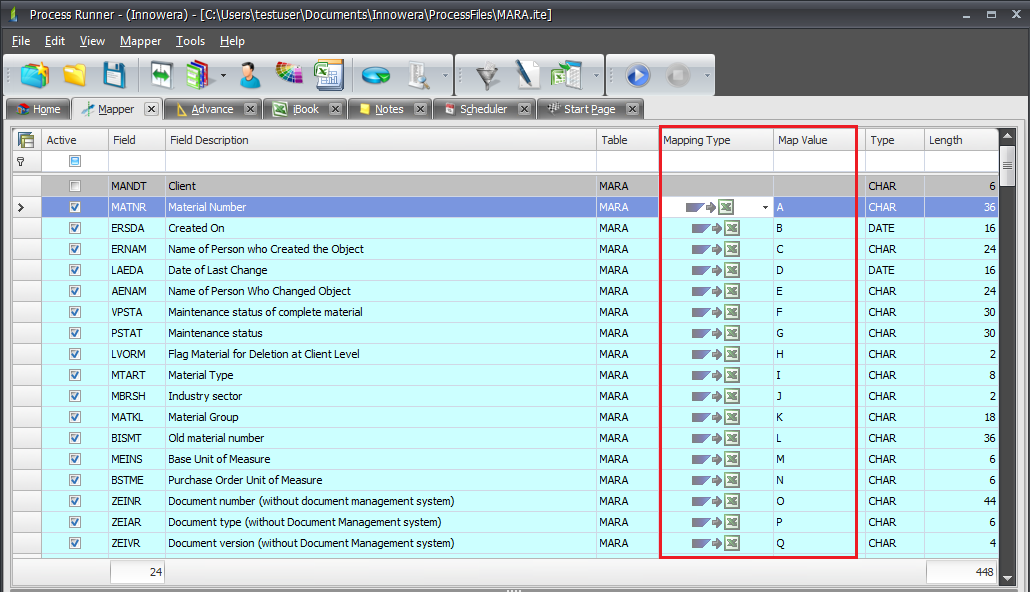Click the user profile person icon

tap(250, 75)
